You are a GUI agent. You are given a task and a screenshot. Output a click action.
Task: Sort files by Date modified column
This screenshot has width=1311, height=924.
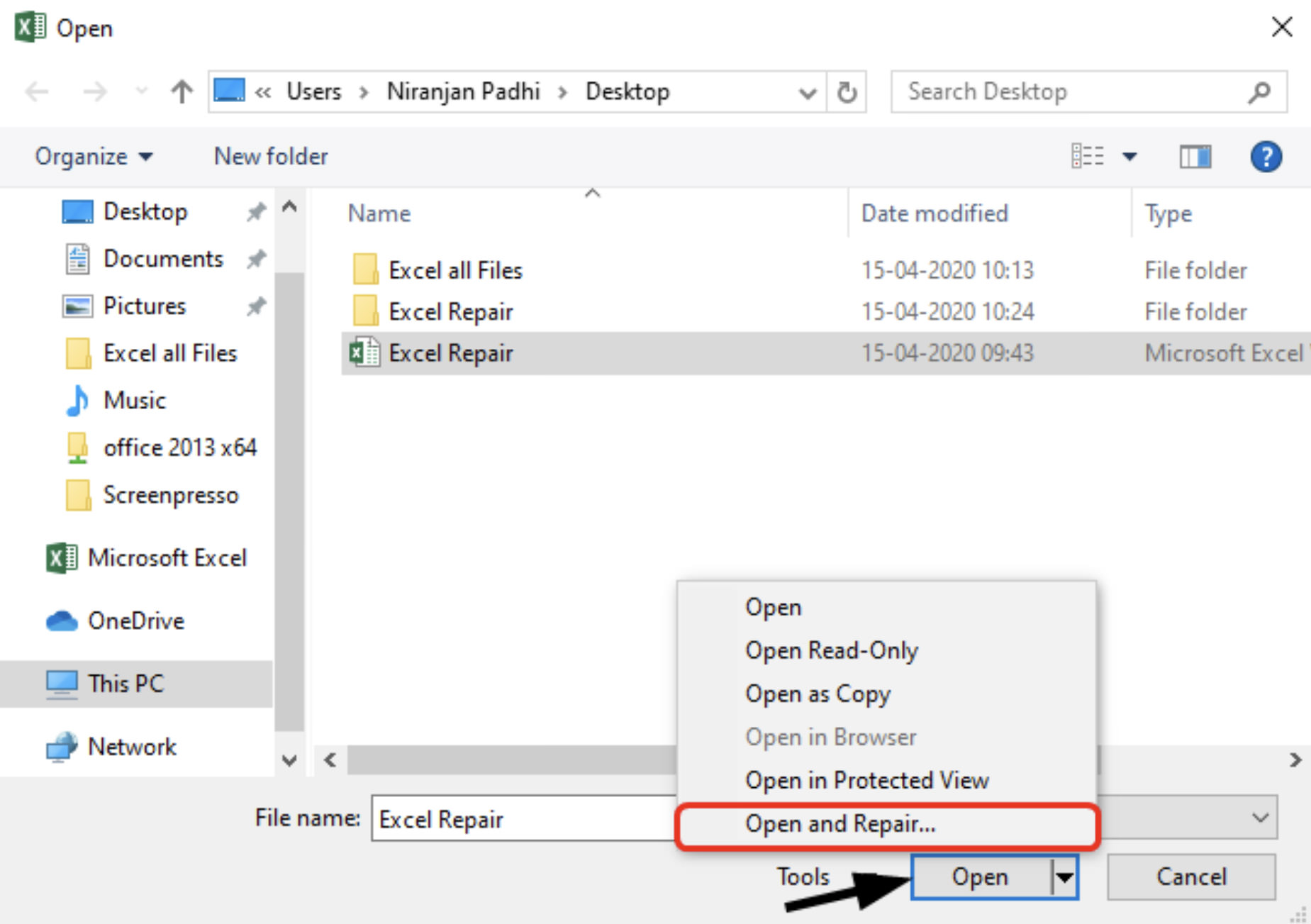click(x=935, y=213)
